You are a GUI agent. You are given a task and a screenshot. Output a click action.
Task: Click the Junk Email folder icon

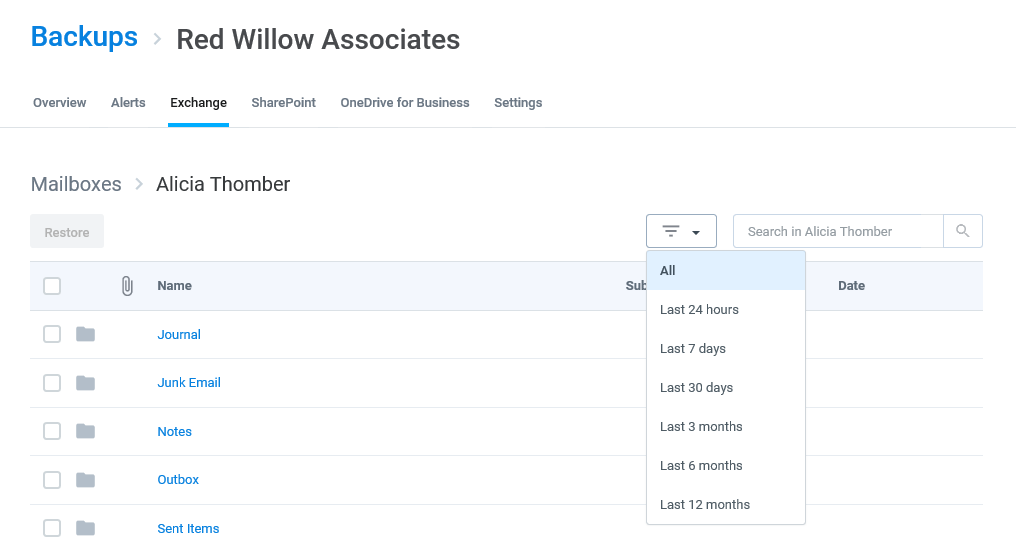click(86, 383)
